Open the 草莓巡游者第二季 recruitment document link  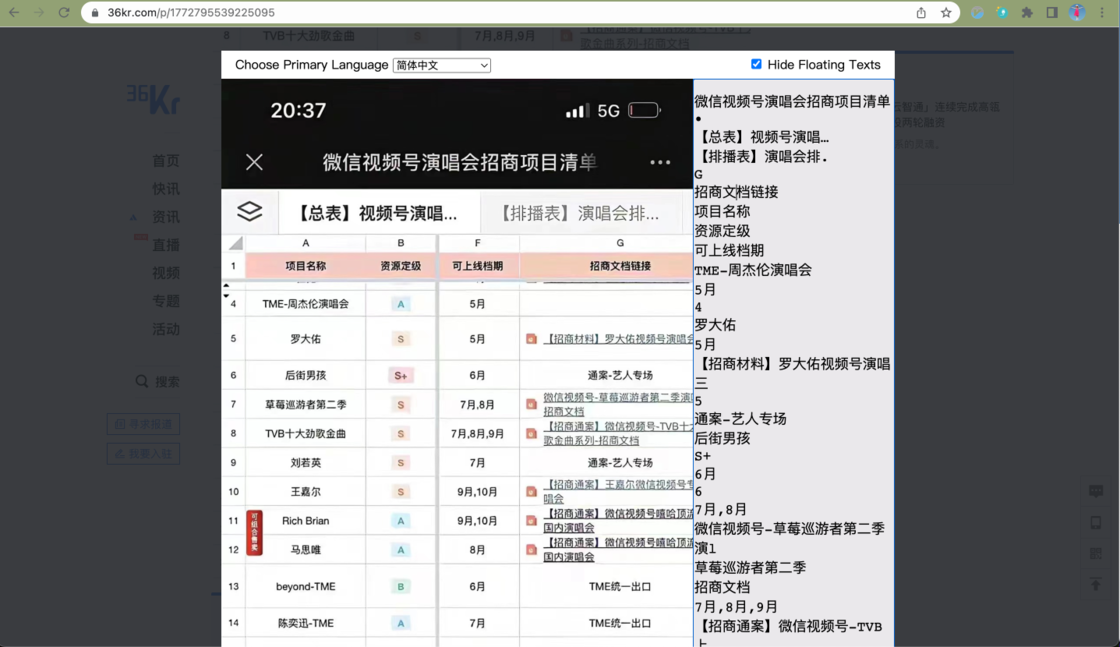point(619,404)
